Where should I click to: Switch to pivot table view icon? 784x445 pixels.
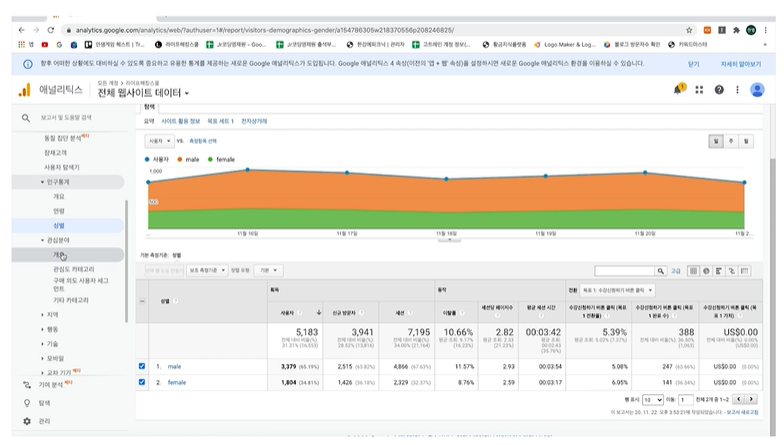point(744,271)
